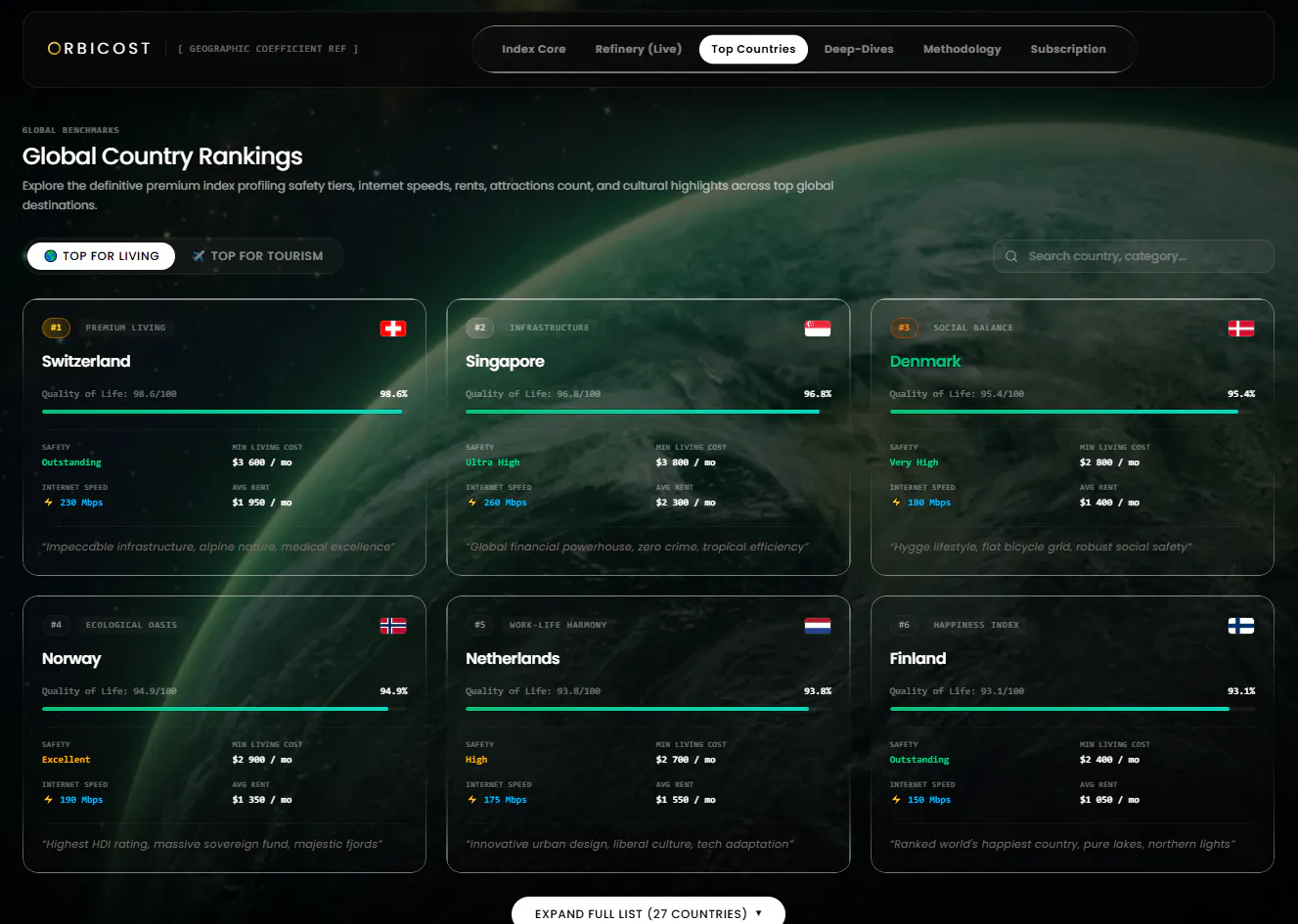Click the Infrastructure category label

[x=549, y=328]
